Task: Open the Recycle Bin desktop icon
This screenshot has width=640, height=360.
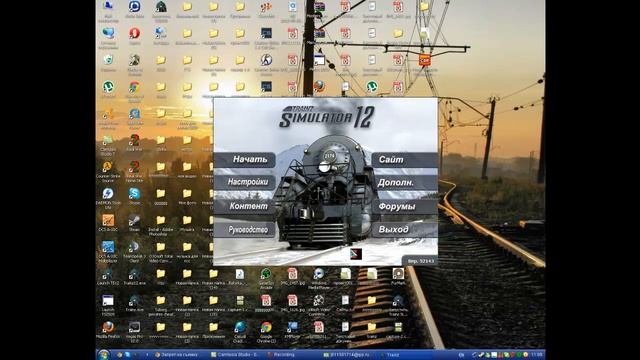Action: pyautogui.click(x=108, y=62)
